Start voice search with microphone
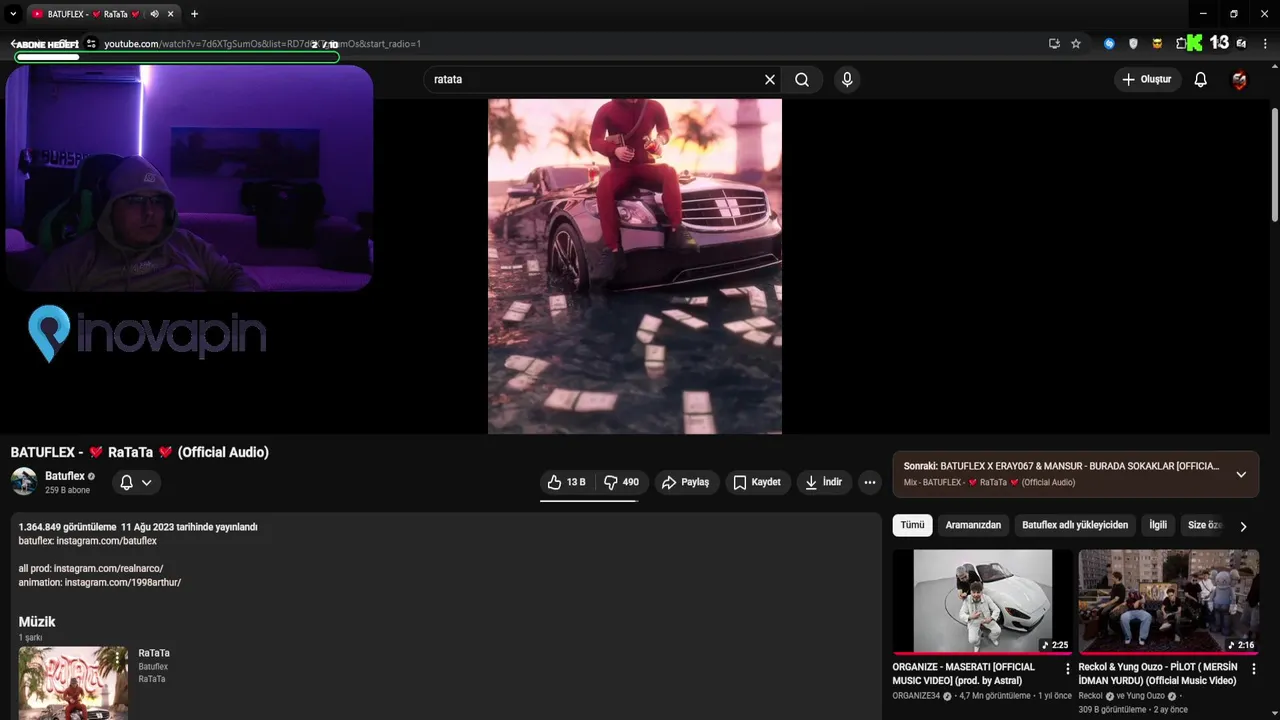Viewport: 1280px width, 720px height. pos(847,80)
